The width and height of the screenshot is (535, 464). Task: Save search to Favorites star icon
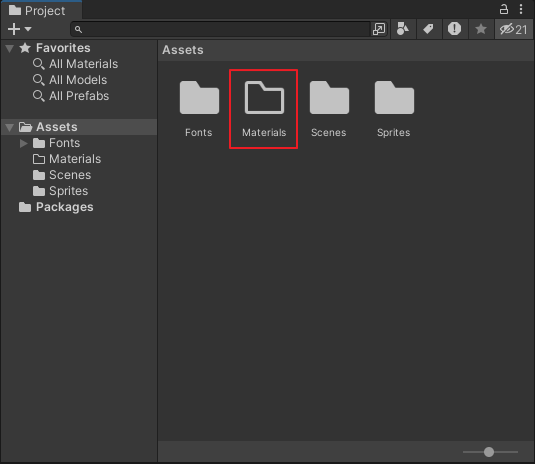(x=481, y=29)
